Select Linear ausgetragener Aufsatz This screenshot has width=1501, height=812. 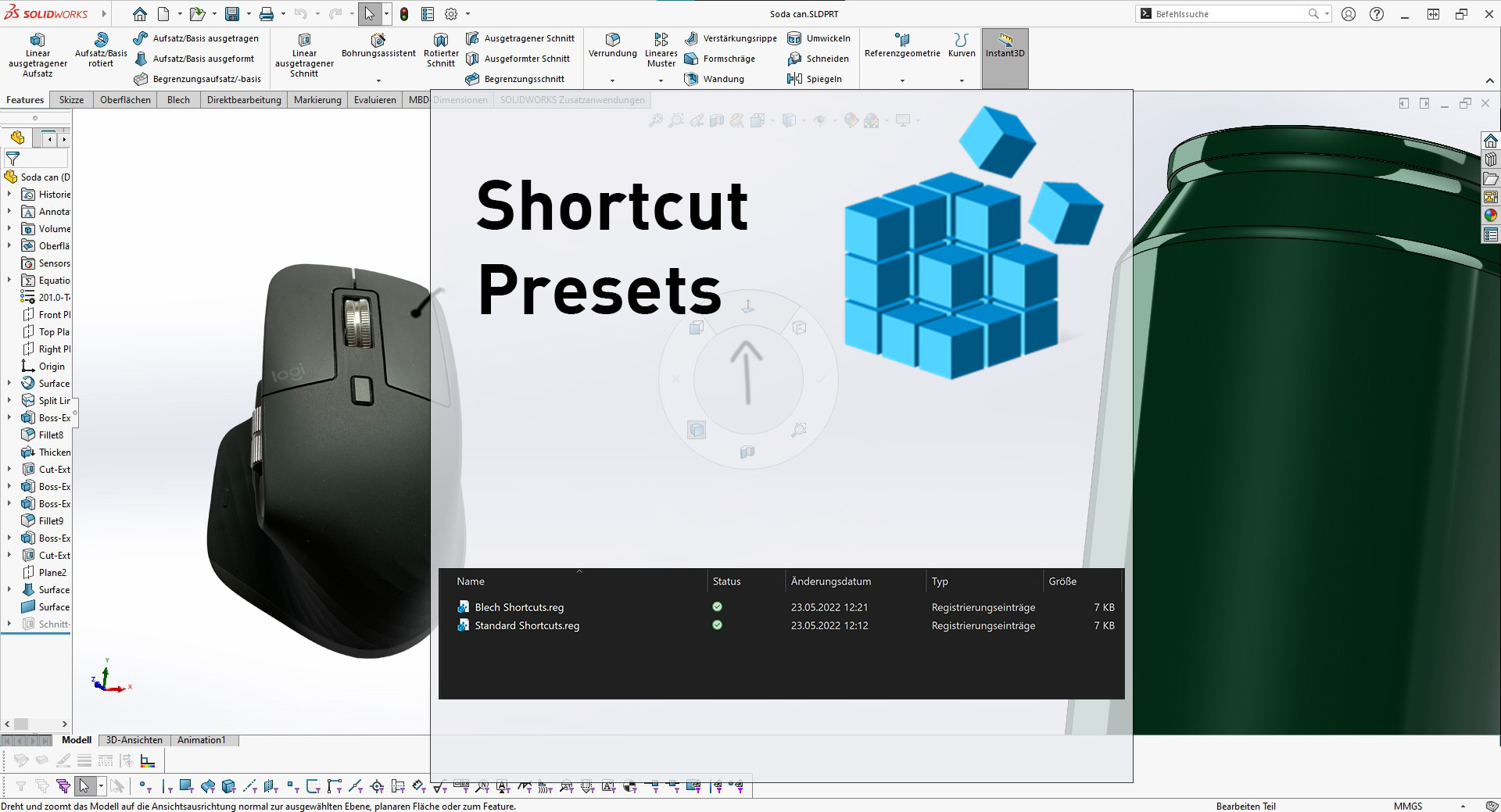(37, 53)
